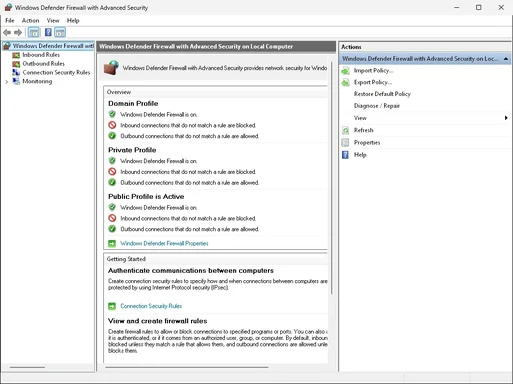The width and height of the screenshot is (513, 384).
Task: Click Private Profile inbound blocked icon
Action: pos(112,172)
